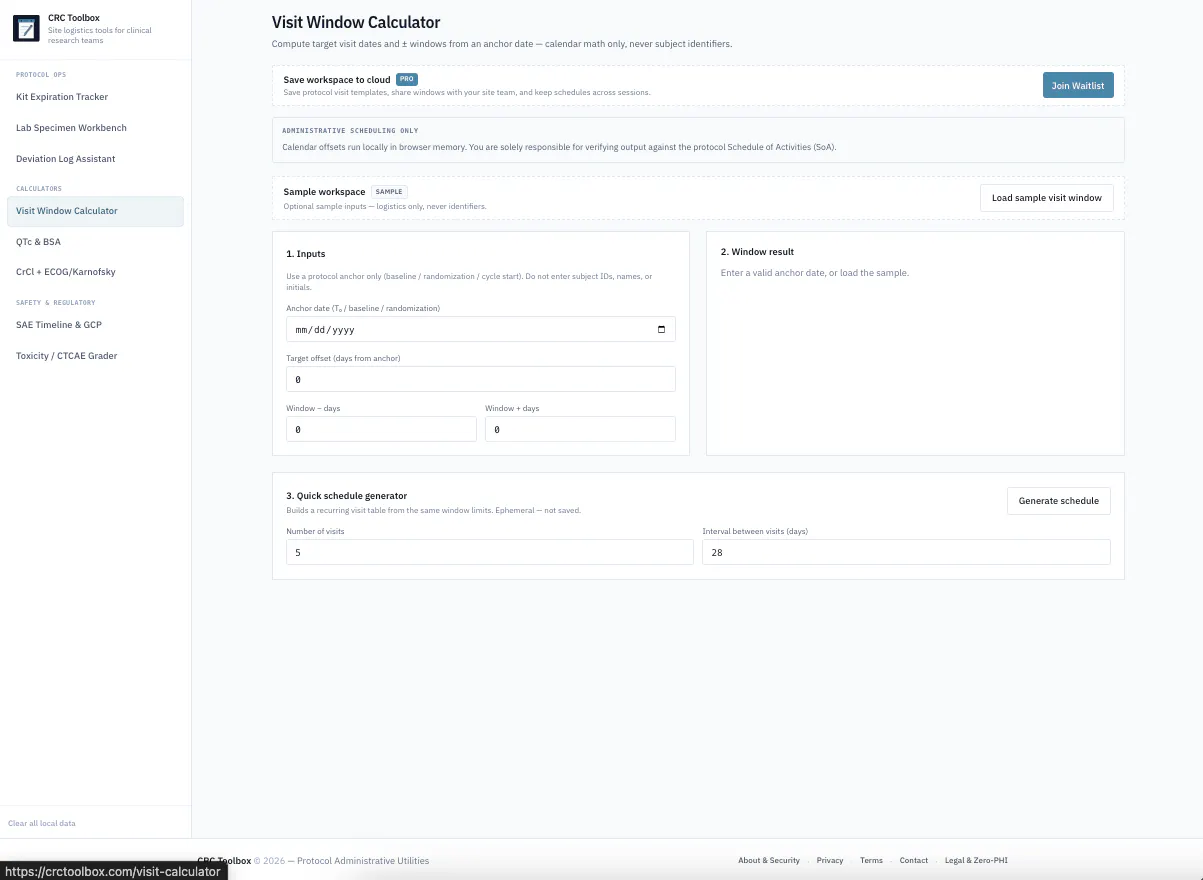Screen dimensions: 1203x880
Task: Click 'ADMINISTRATIVE SCHEDULING ONLY' label
Action: click(350, 131)
